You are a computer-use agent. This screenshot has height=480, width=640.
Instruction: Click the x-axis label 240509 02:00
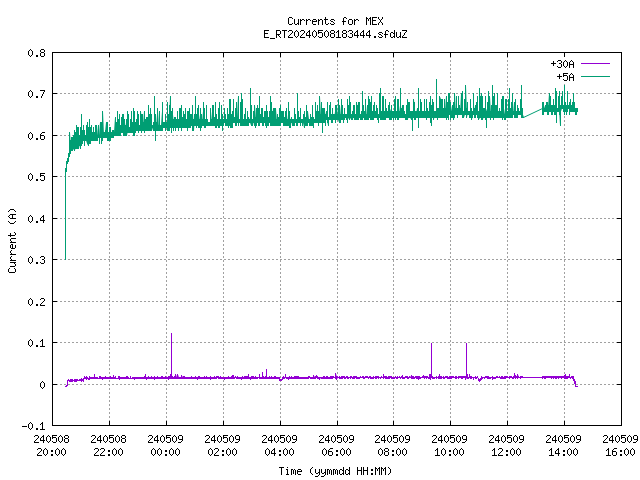pyautogui.click(x=222, y=445)
